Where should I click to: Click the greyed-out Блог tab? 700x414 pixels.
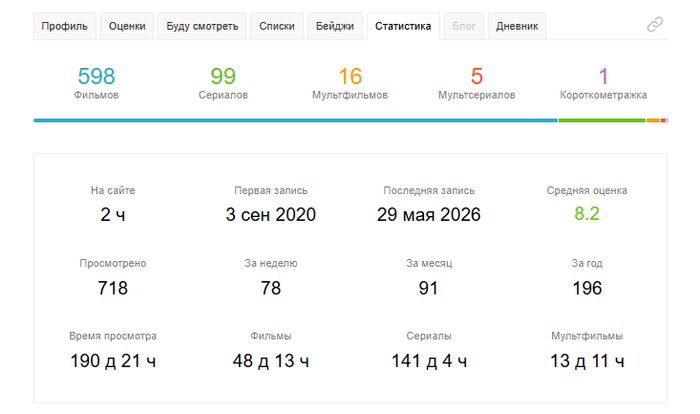point(464,26)
